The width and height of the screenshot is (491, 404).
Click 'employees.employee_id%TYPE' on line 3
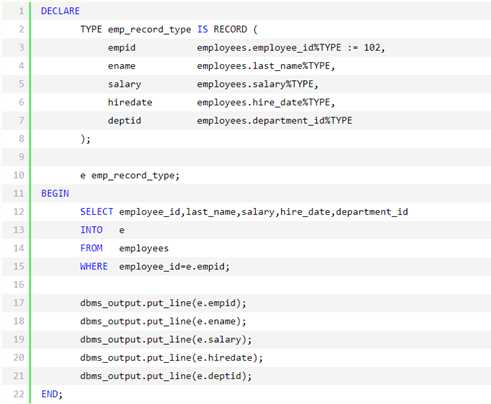[x=269, y=48]
